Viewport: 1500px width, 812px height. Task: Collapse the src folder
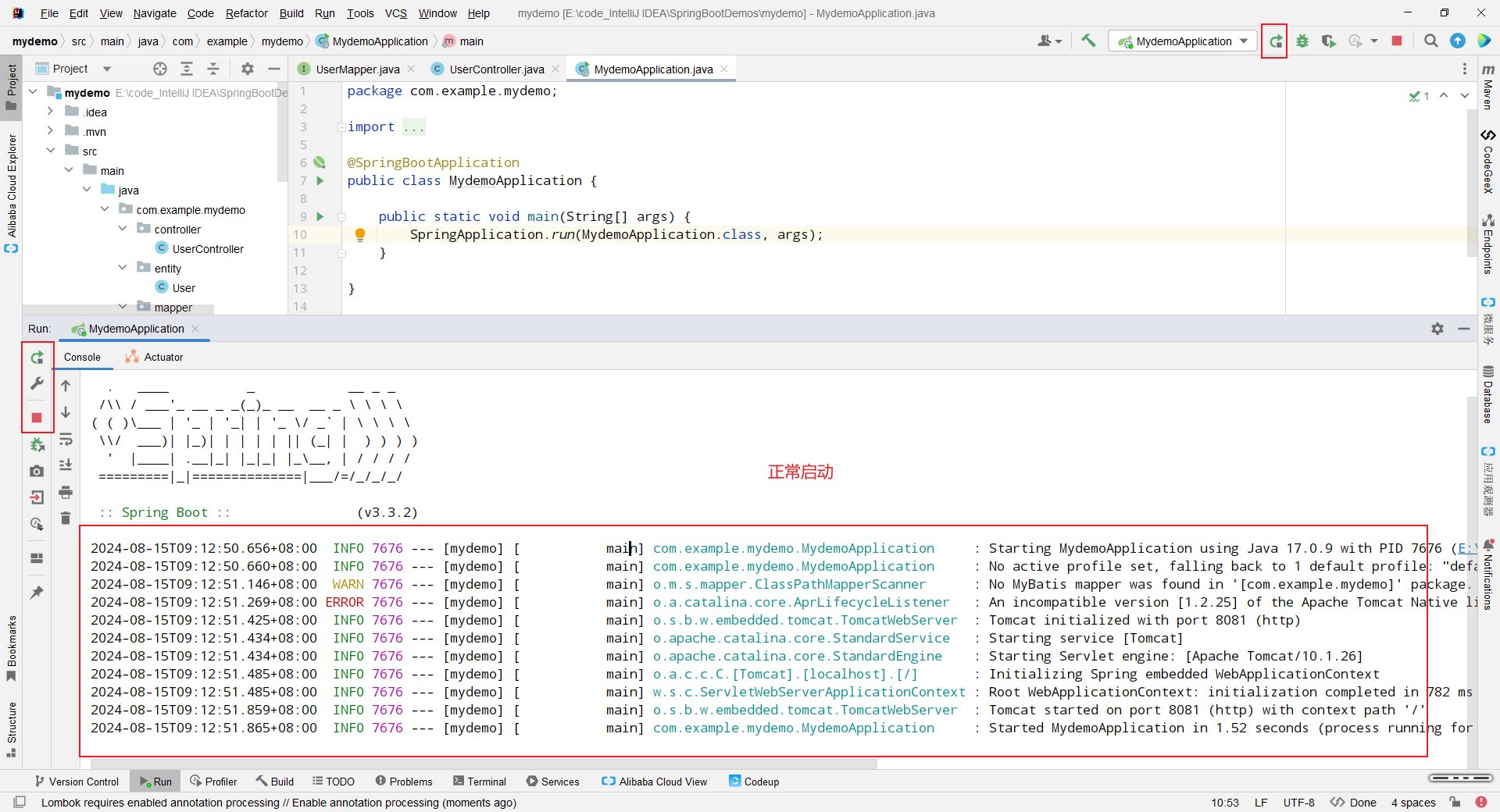pyautogui.click(x=50, y=151)
